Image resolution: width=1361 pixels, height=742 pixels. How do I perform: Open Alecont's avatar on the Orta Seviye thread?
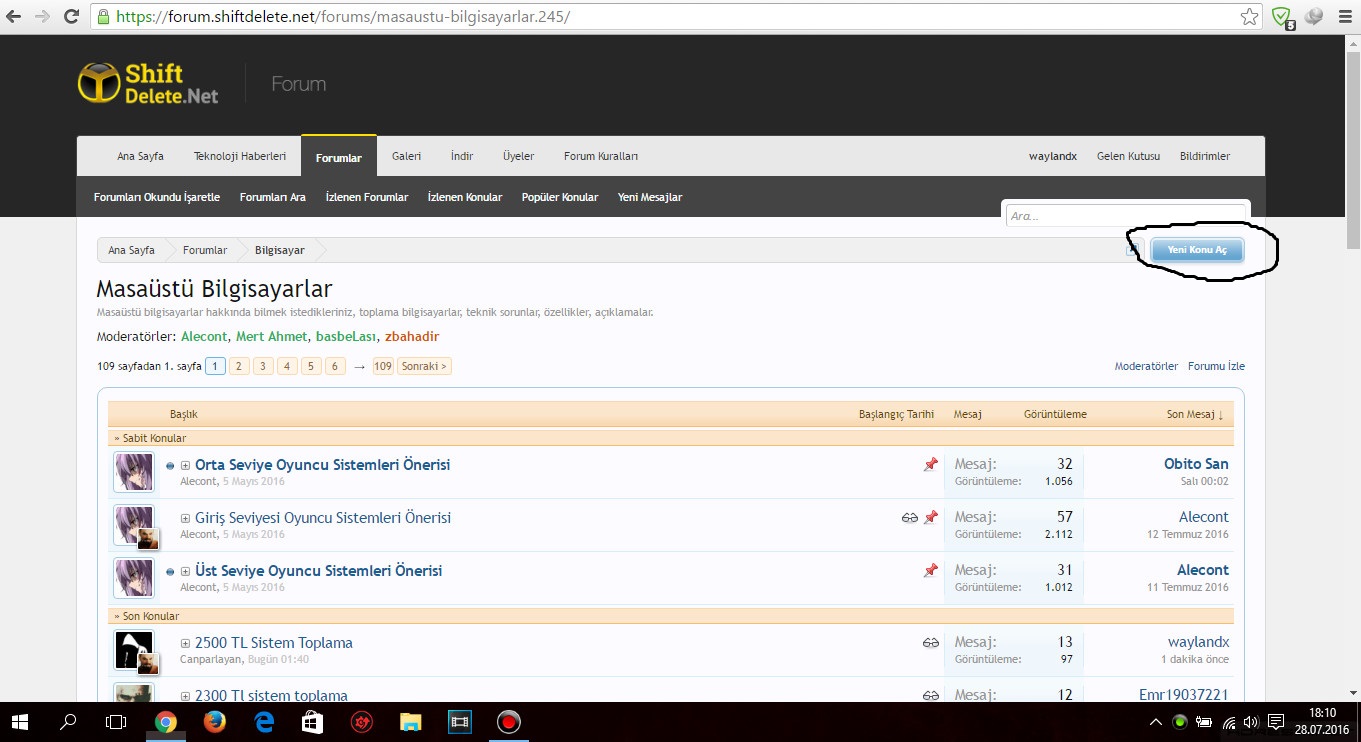[134, 472]
